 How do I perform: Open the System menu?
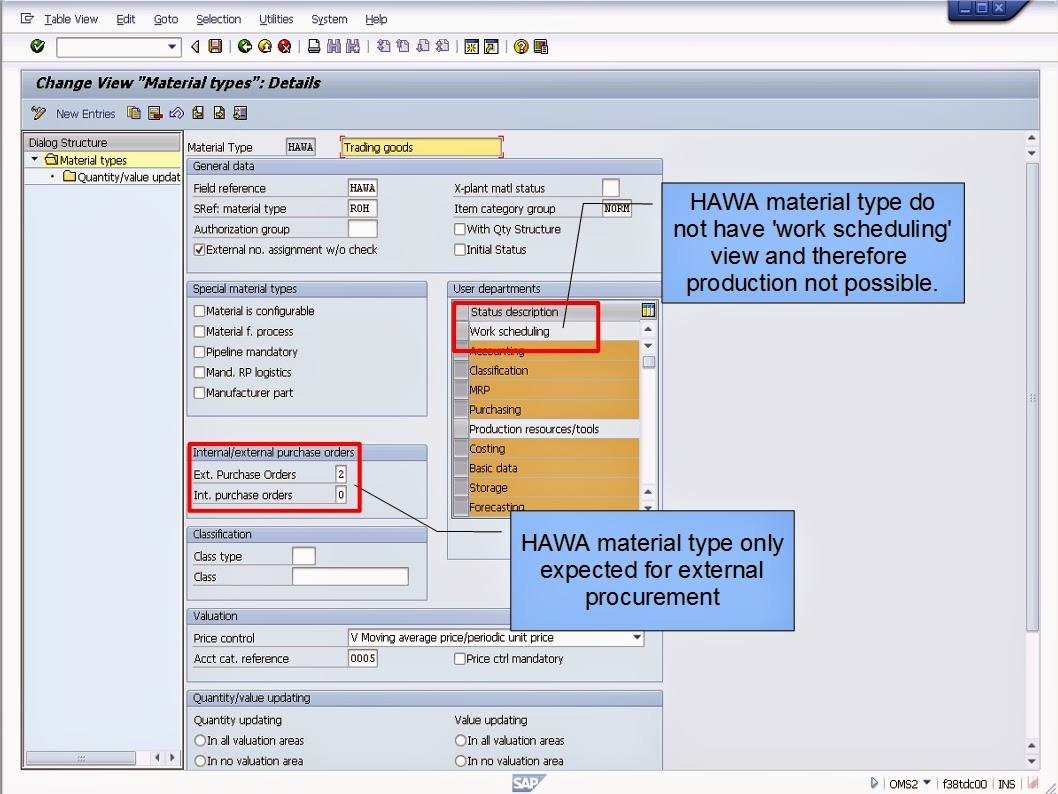(329, 19)
